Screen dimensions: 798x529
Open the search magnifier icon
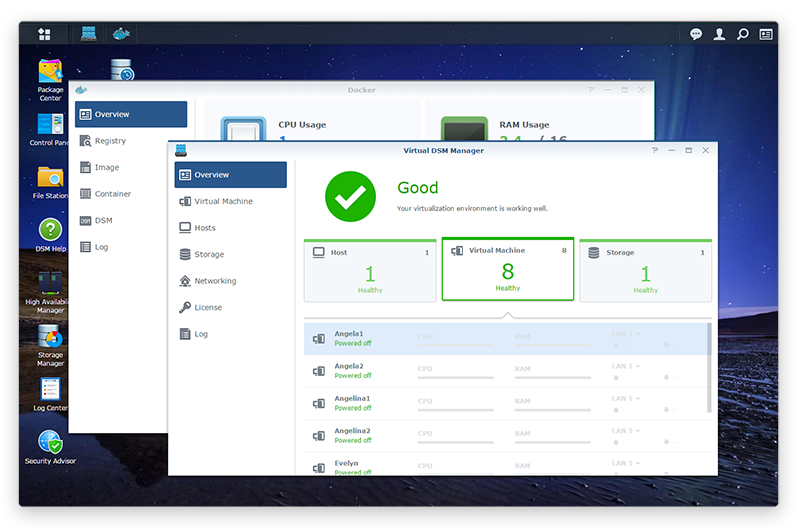pos(743,34)
